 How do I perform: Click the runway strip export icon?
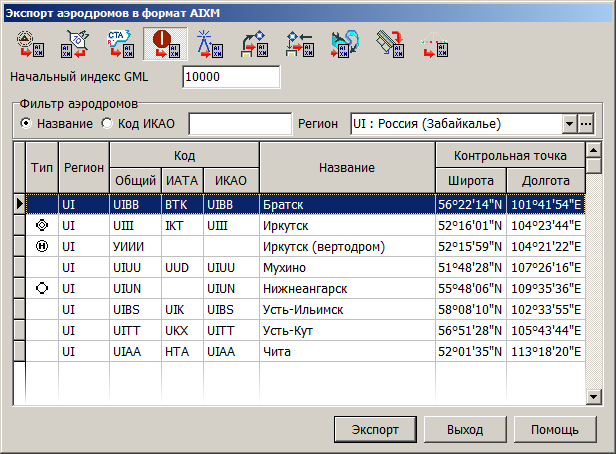tap(388, 44)
